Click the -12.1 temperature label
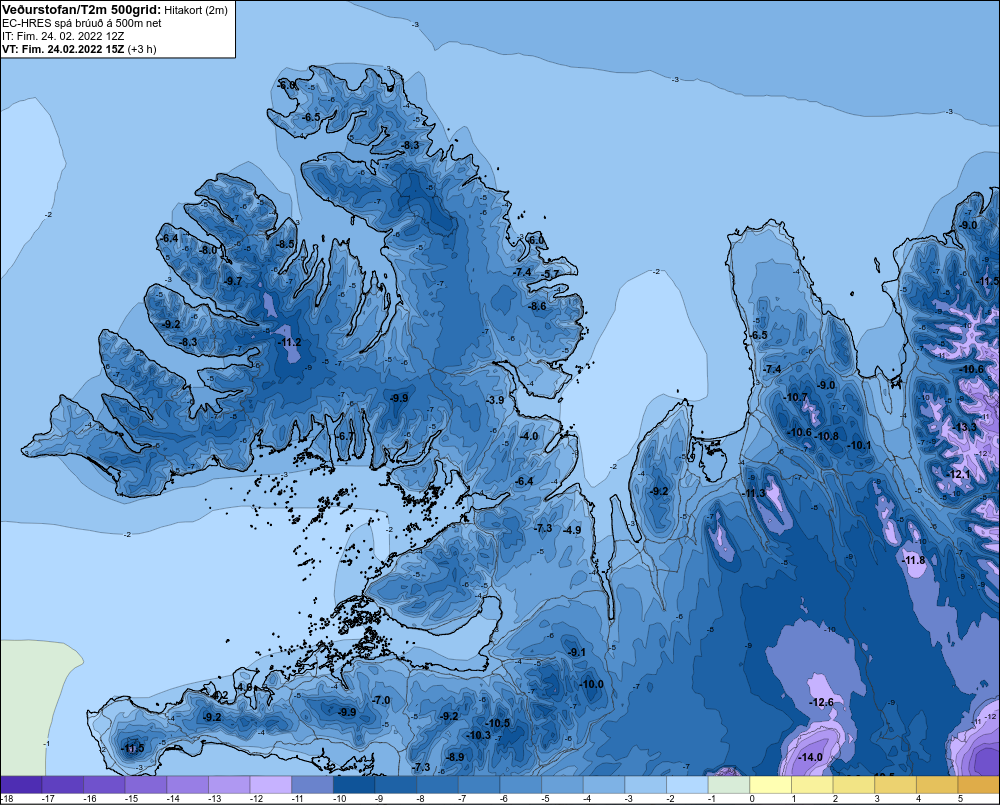The height and width of the screenshot is (805, 1000). pyautogui.click(x=958, y=475)
